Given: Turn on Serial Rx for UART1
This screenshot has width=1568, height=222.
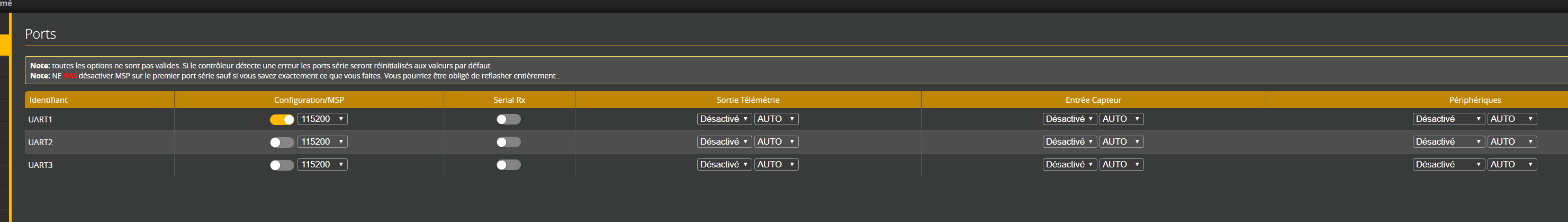Looking at the screenshot, I should click(508, 120).
